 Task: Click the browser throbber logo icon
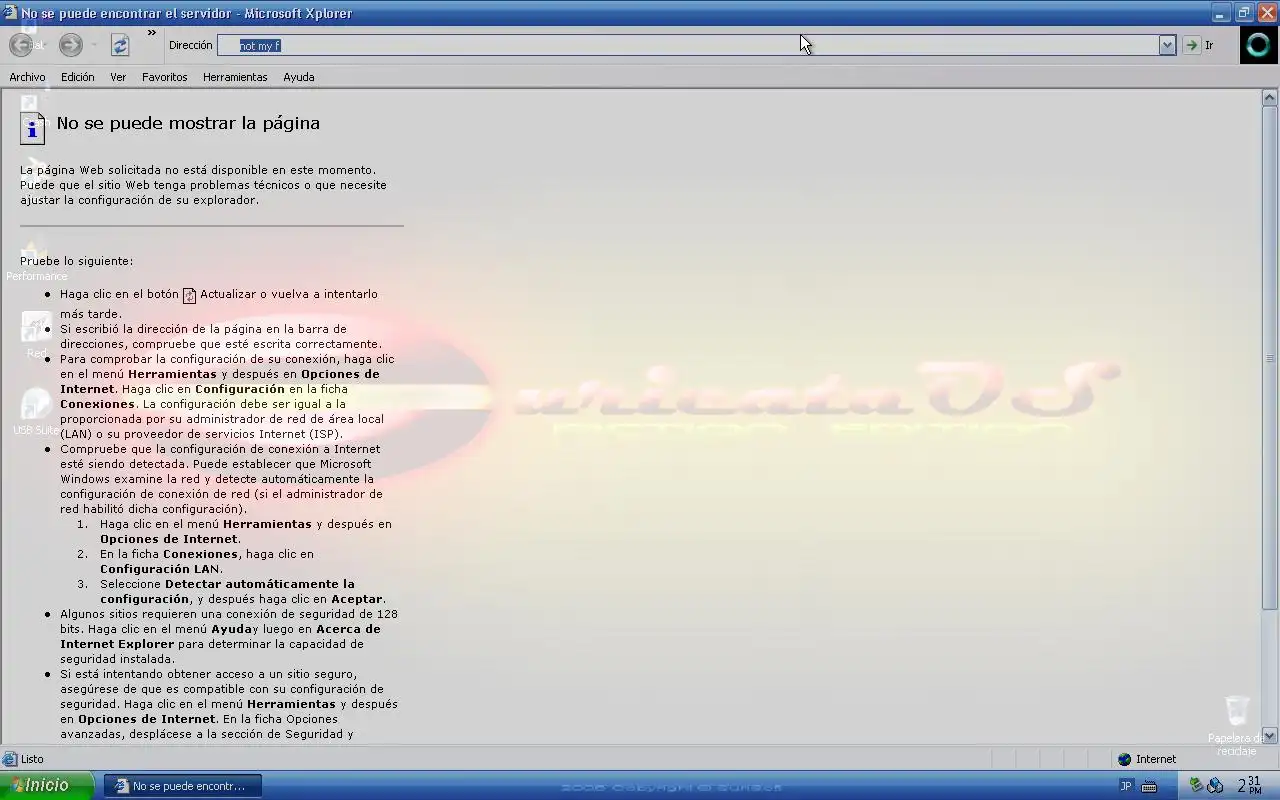pos(1259,45)
